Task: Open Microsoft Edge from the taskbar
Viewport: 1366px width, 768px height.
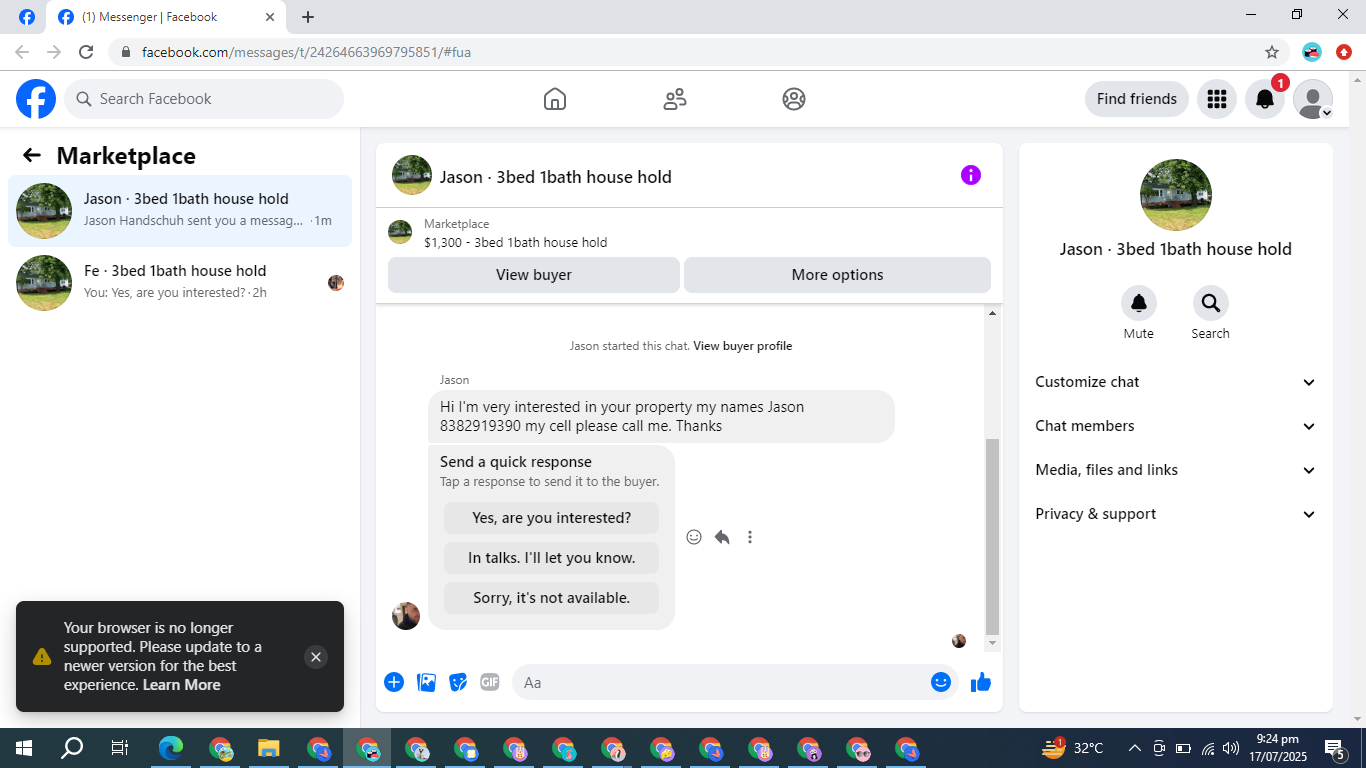Action: [171, 748]
